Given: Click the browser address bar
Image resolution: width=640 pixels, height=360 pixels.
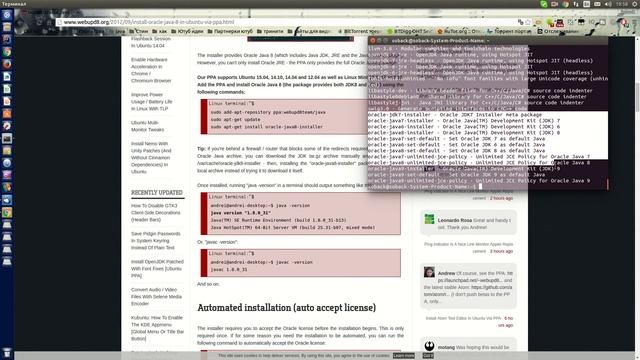Looking at the screenshot, I should tap(286, 22).
